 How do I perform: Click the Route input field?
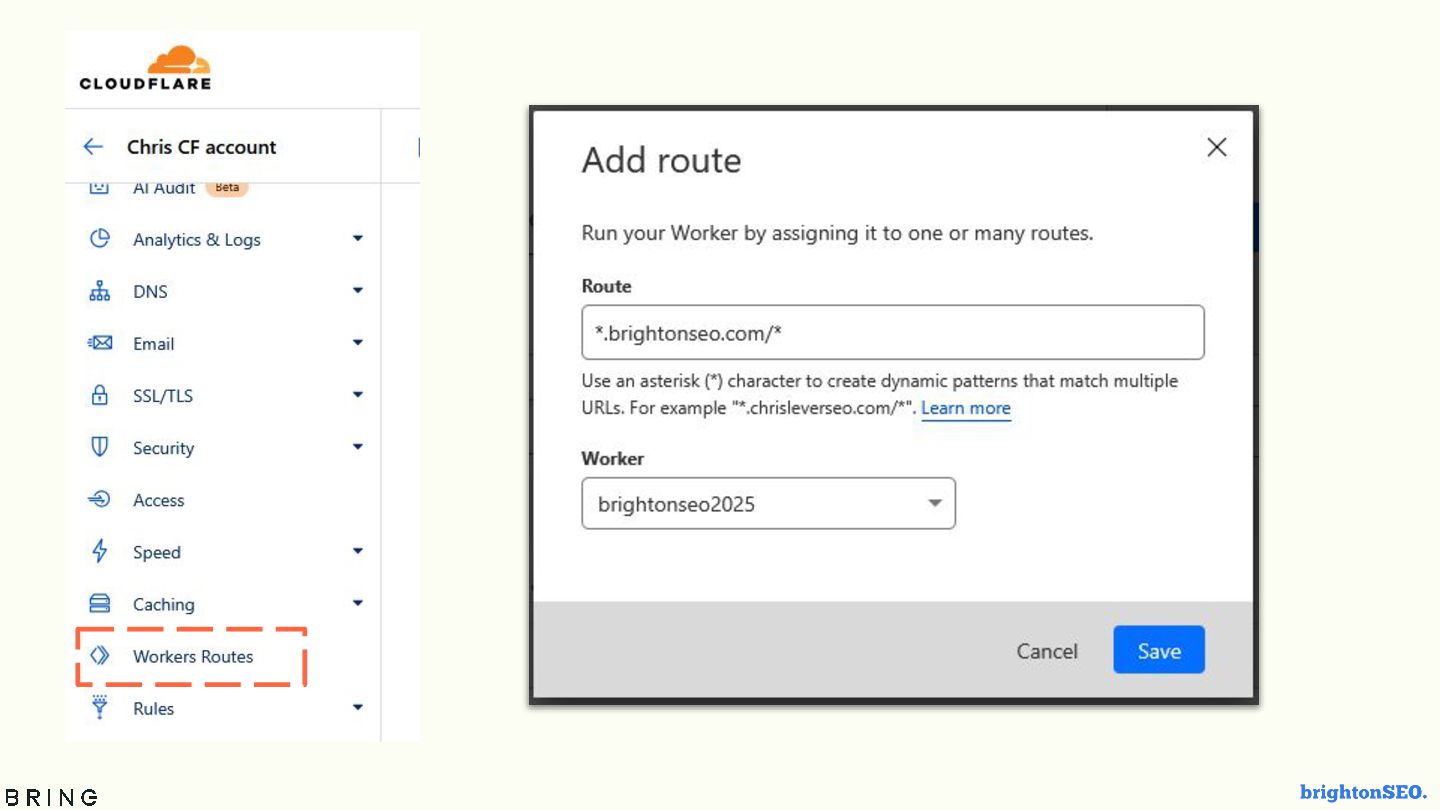893,332
